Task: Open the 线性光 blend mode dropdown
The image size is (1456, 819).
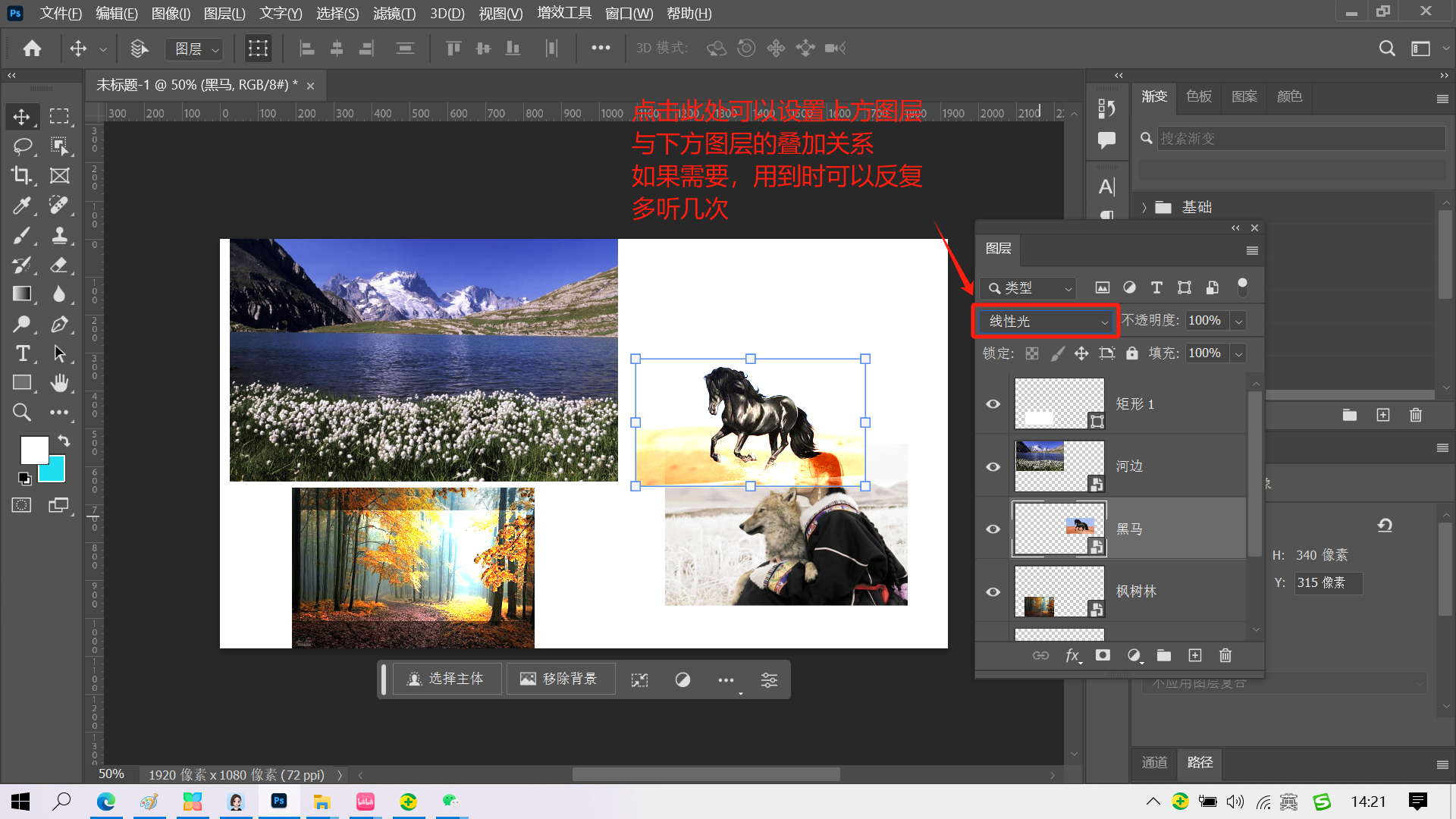Action: point(1046,322)
